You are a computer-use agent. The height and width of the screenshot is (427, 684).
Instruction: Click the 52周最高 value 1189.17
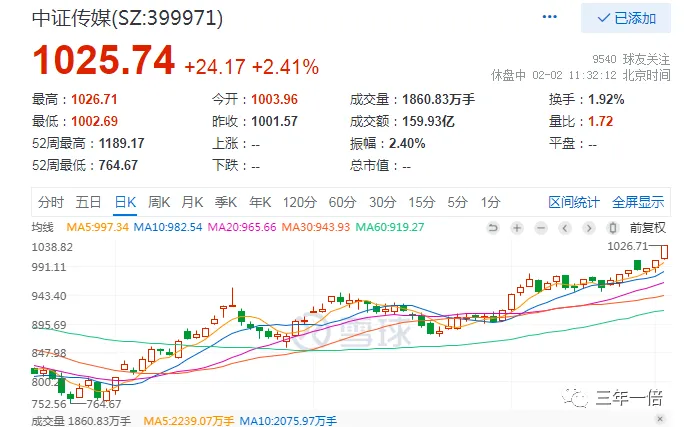tap(121, 143)
